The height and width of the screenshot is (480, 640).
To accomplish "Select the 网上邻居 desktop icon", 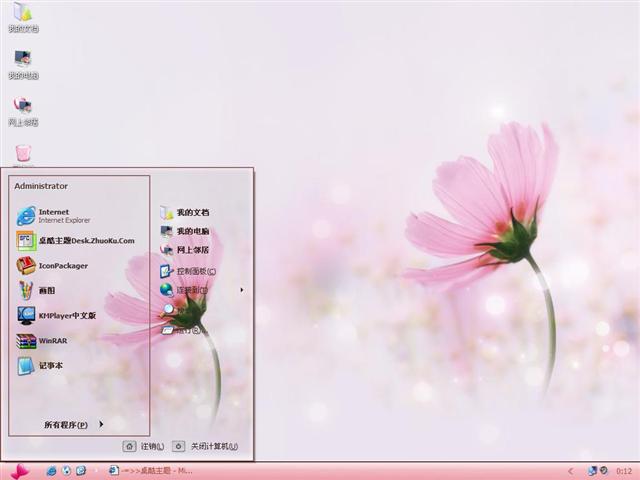I will point(22,110).
